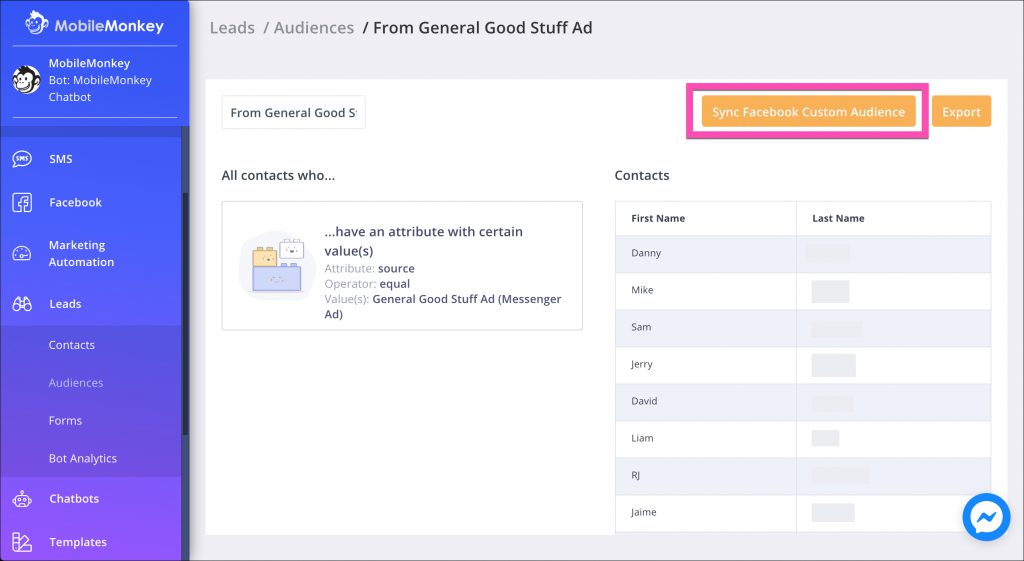Open Forms in the sidebar

coord(65,421)
